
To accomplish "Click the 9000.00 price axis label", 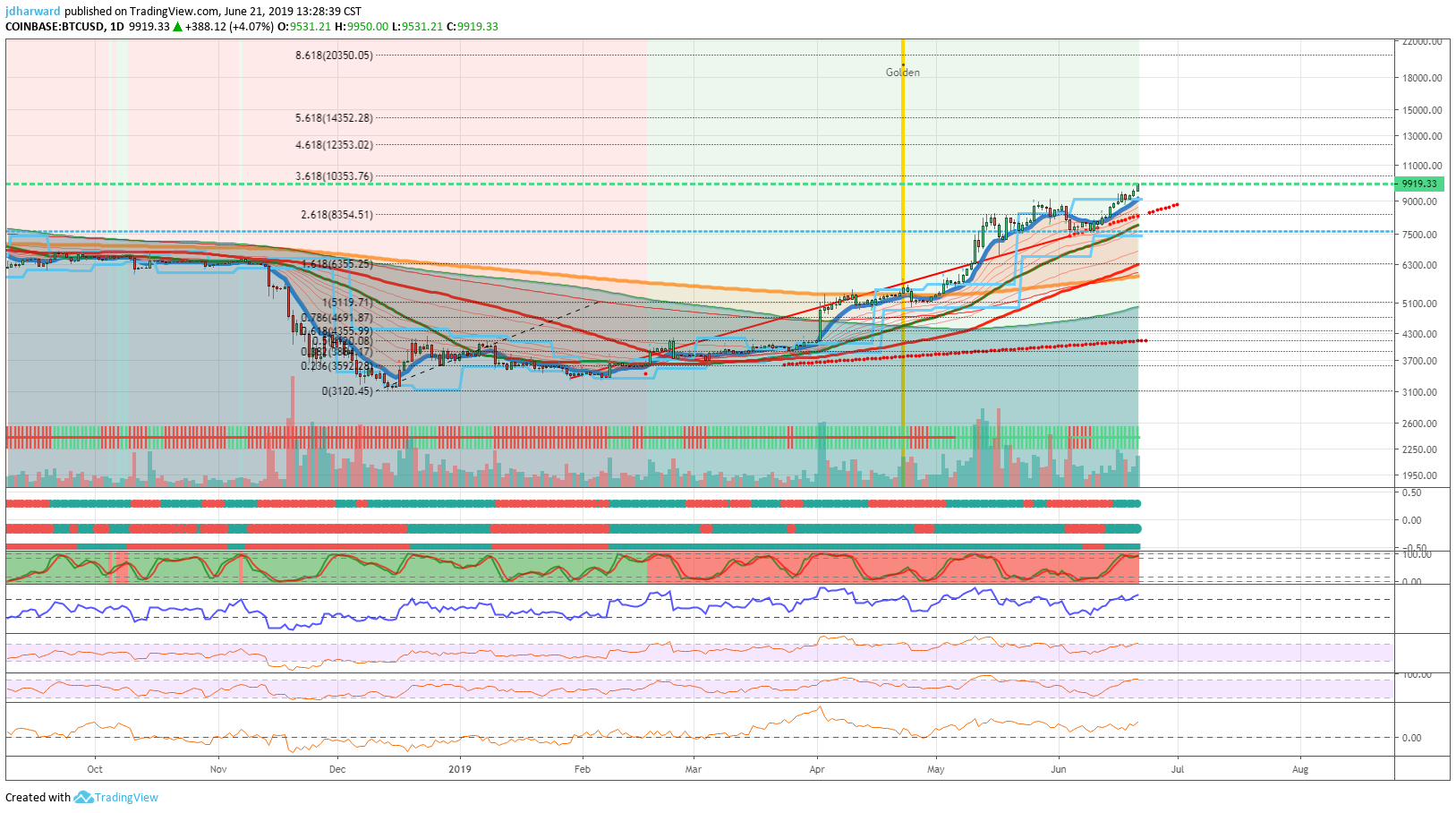I will click(x=1419, y=201).
